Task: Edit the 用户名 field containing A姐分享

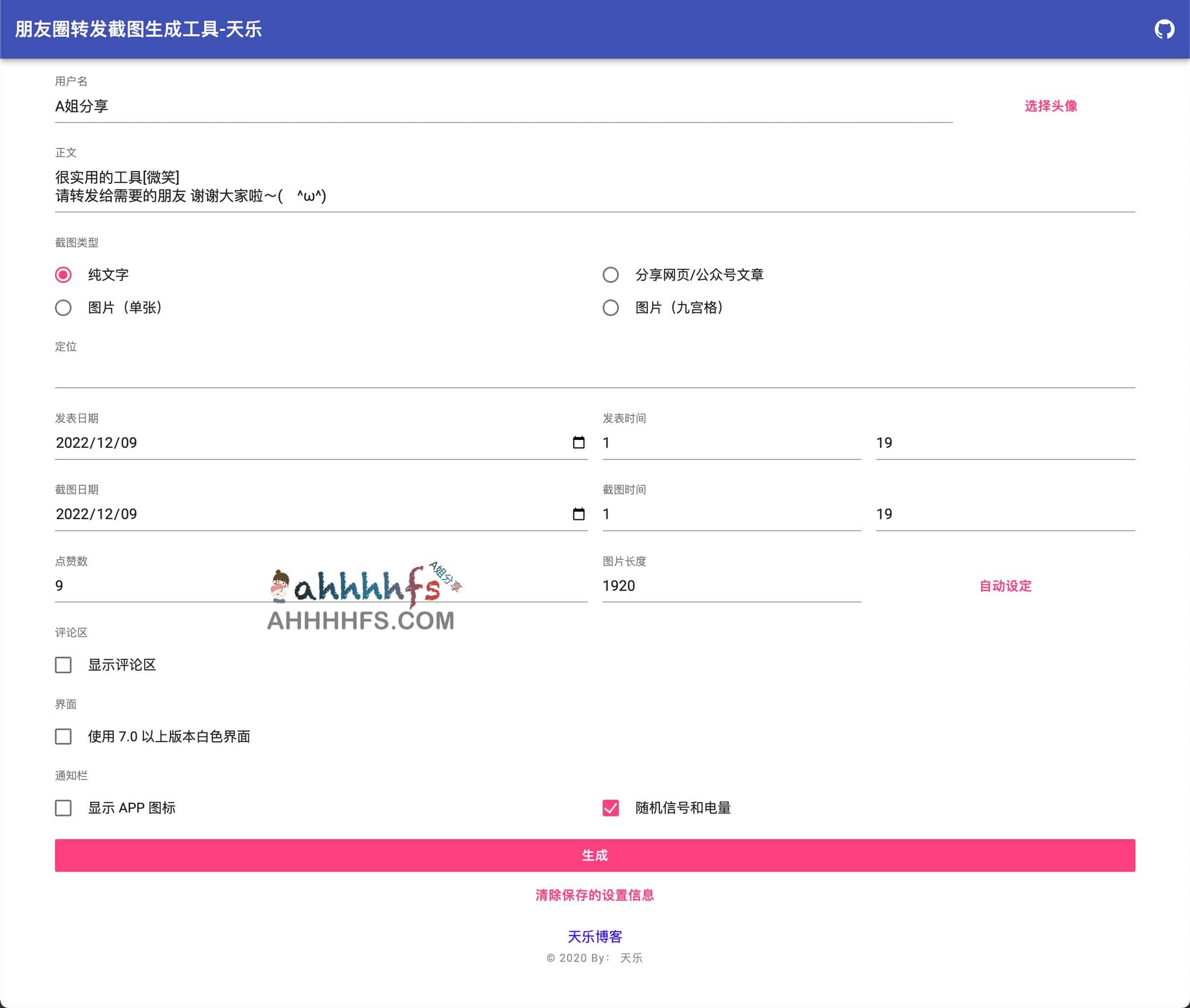Action: (228, 106)
